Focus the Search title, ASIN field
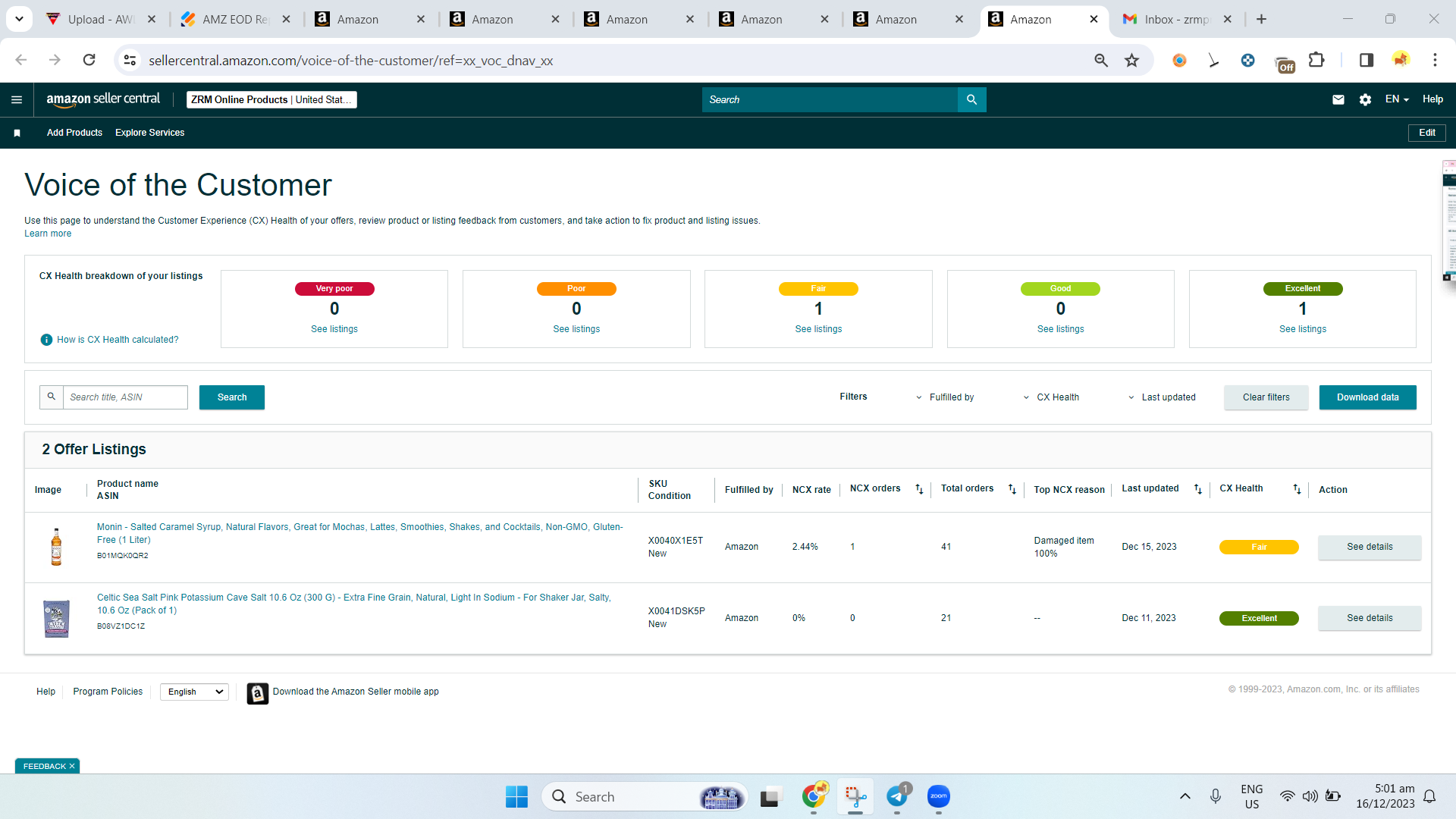 [125, 397]
